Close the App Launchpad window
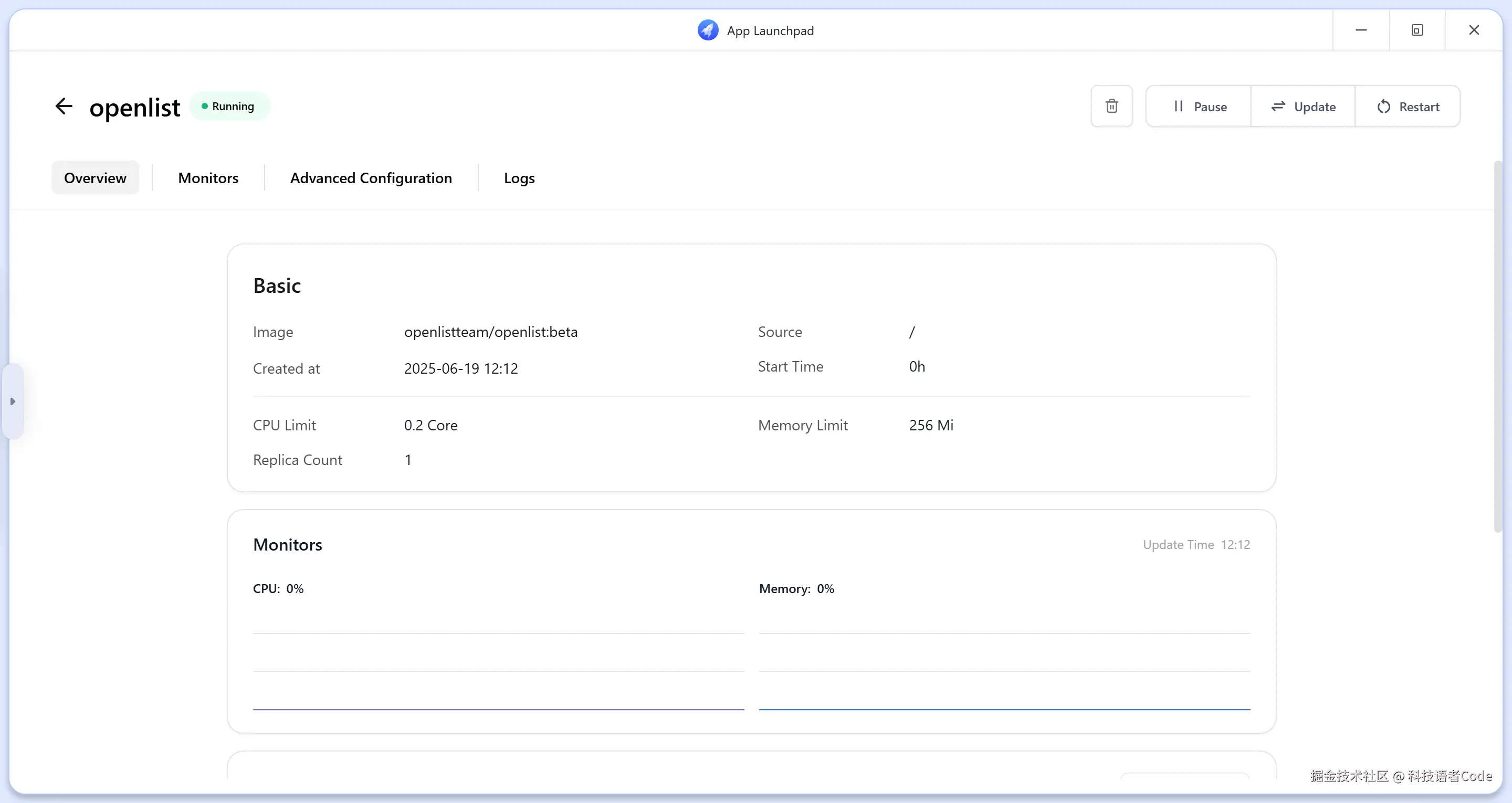 point(1473,30)
